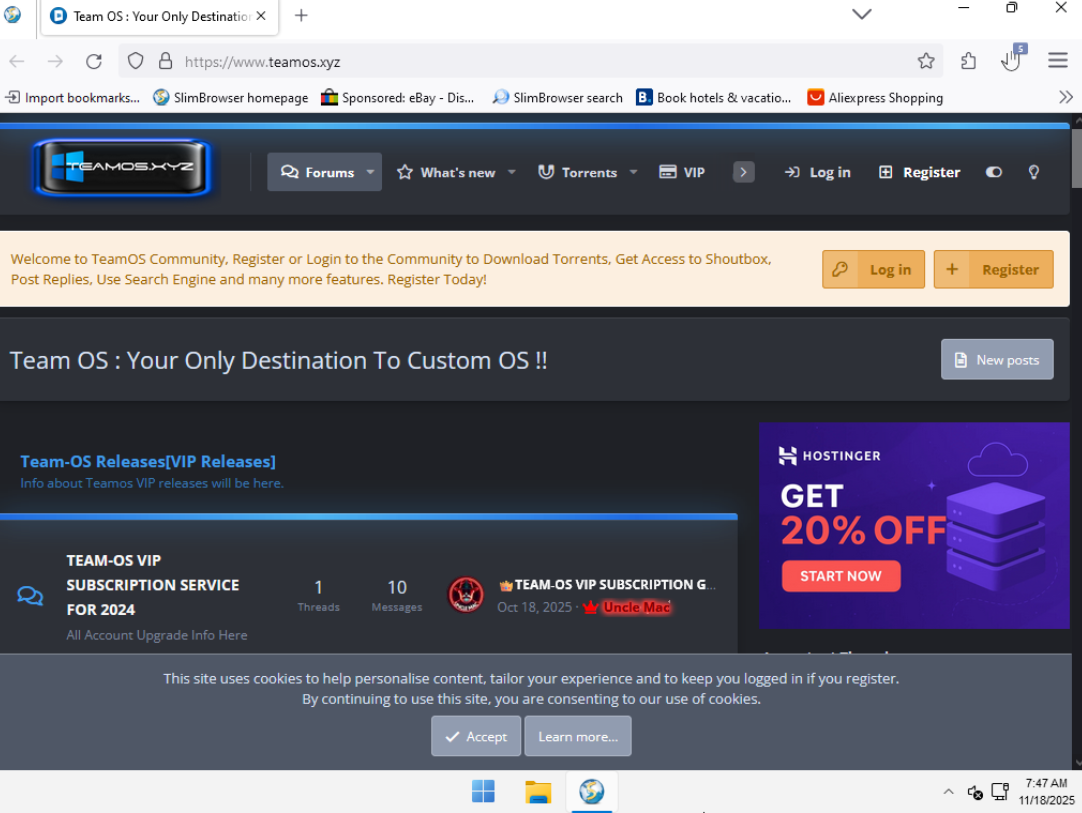This screenshot has width=1082, height=813.
Task: Expand the Forums dropdown arrow
Action: (371, 172)
